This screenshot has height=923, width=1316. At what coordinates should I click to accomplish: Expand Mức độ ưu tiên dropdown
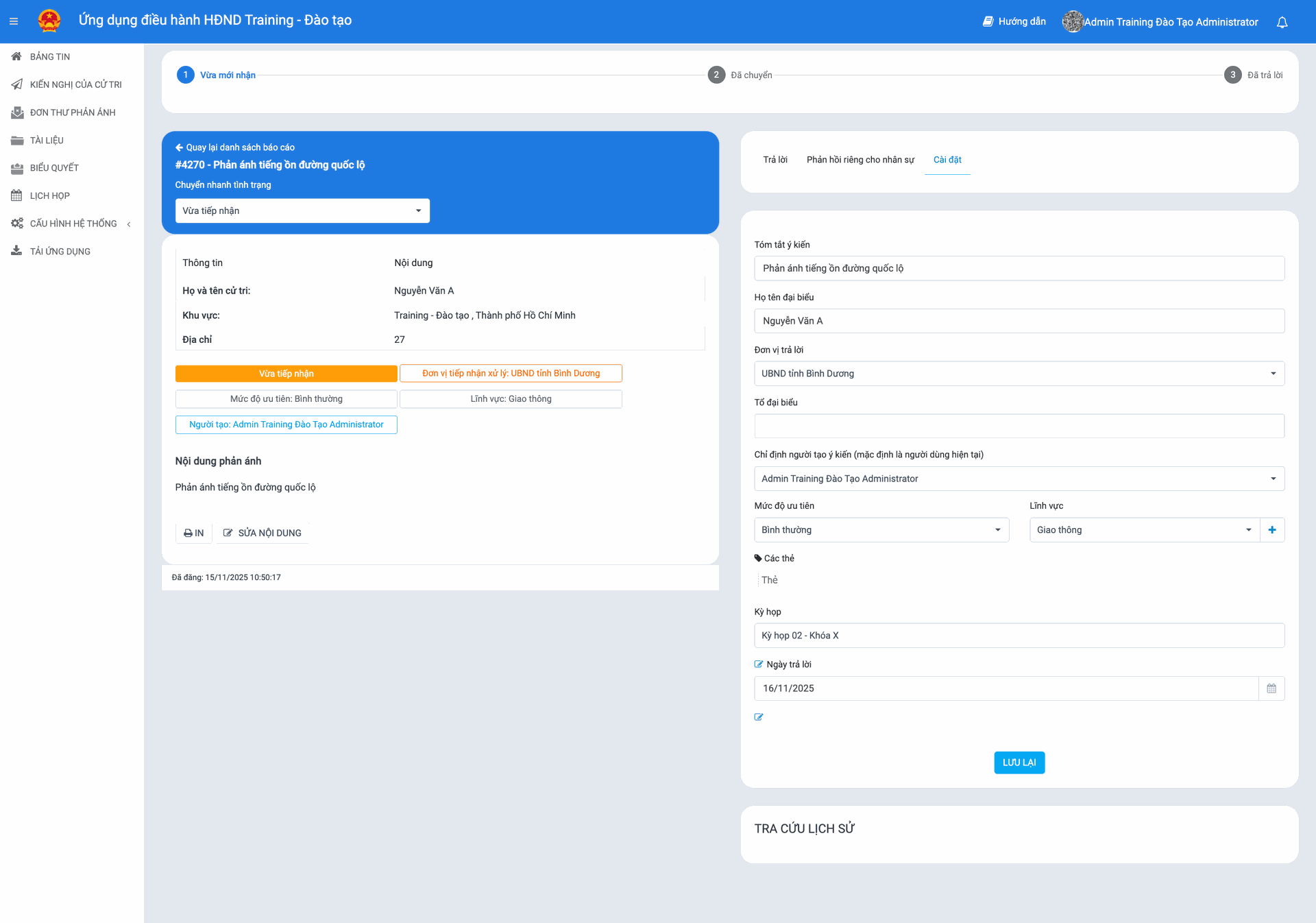coord(881,530)
